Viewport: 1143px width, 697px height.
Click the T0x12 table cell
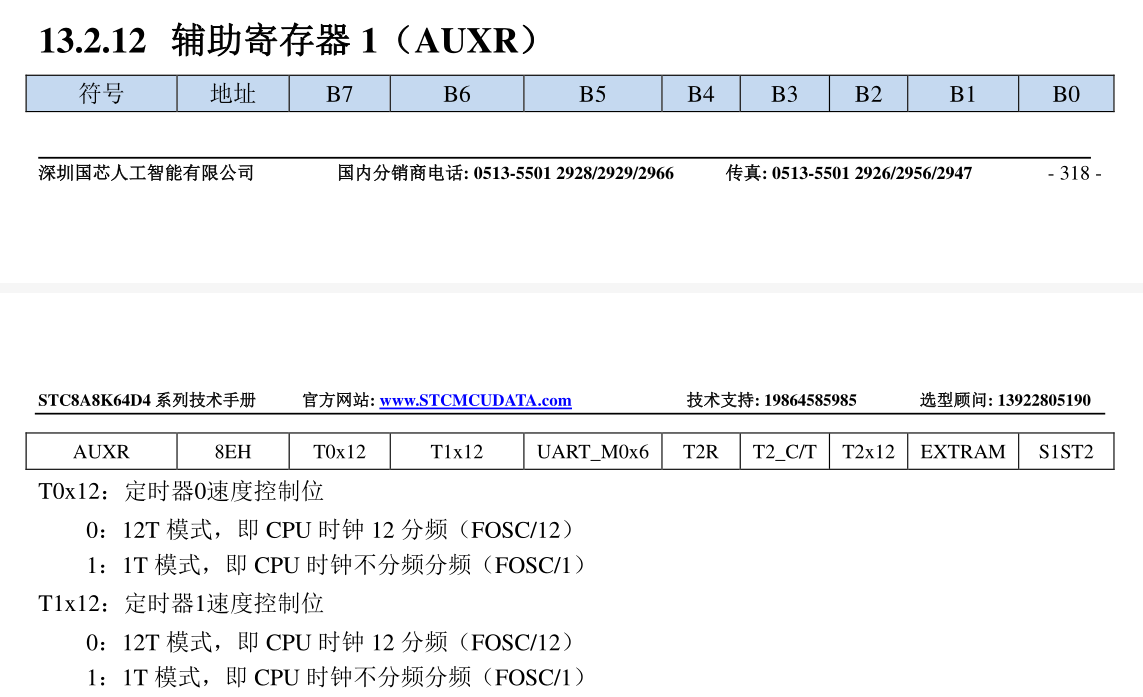pyautogui.click(x=340, y=452)
